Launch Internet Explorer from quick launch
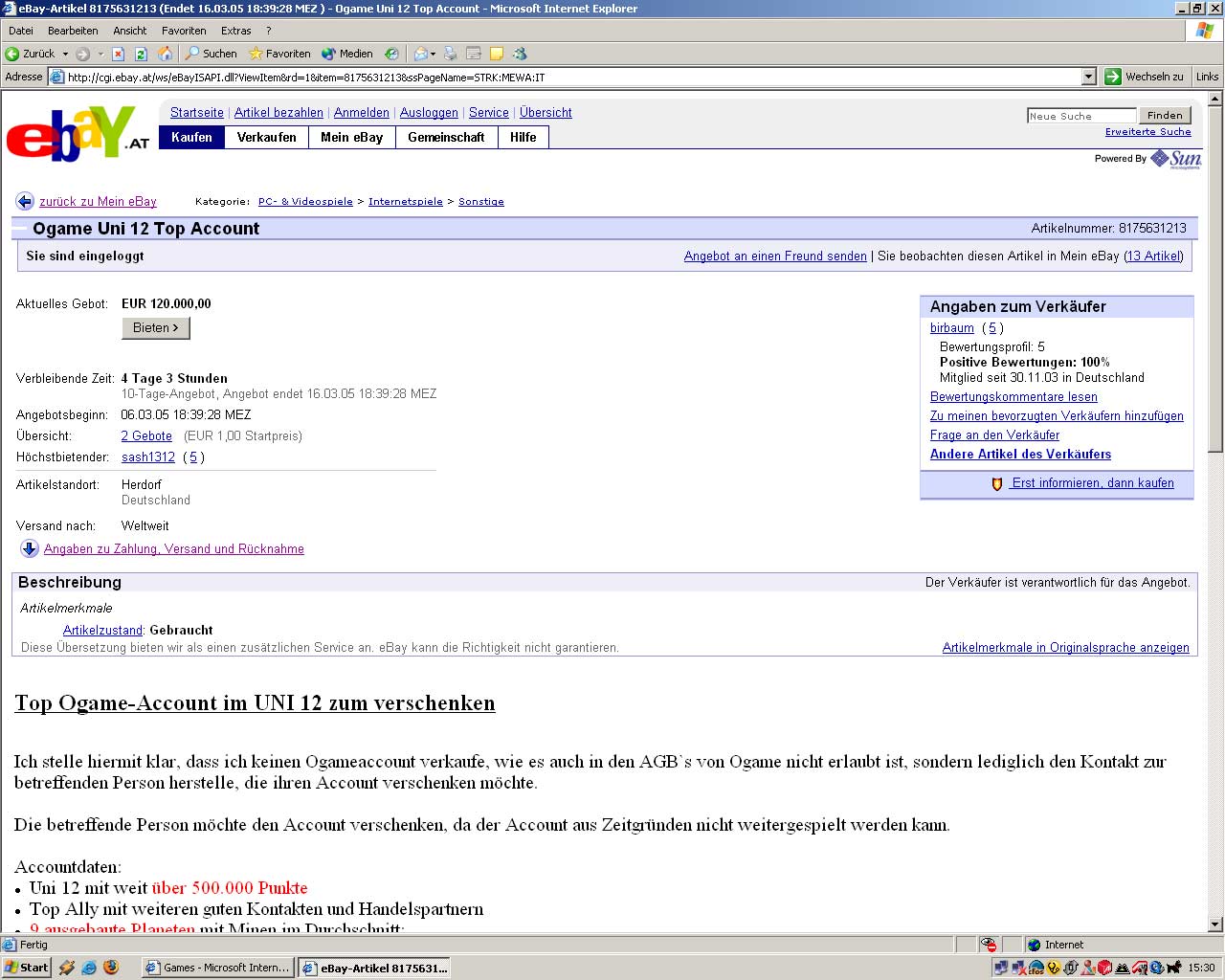 point(89,968)
